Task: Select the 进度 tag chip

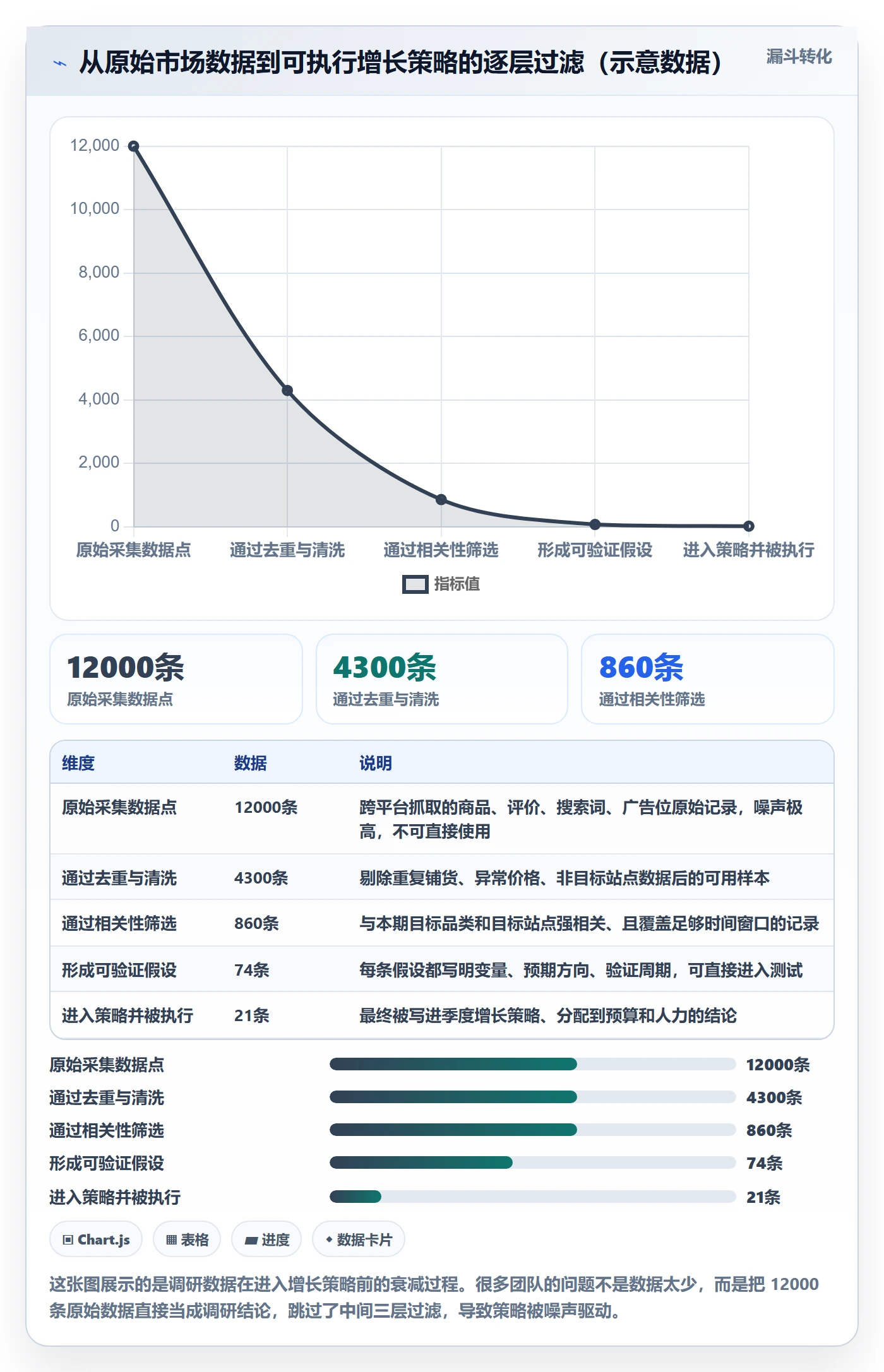Action: point(266,1239)
